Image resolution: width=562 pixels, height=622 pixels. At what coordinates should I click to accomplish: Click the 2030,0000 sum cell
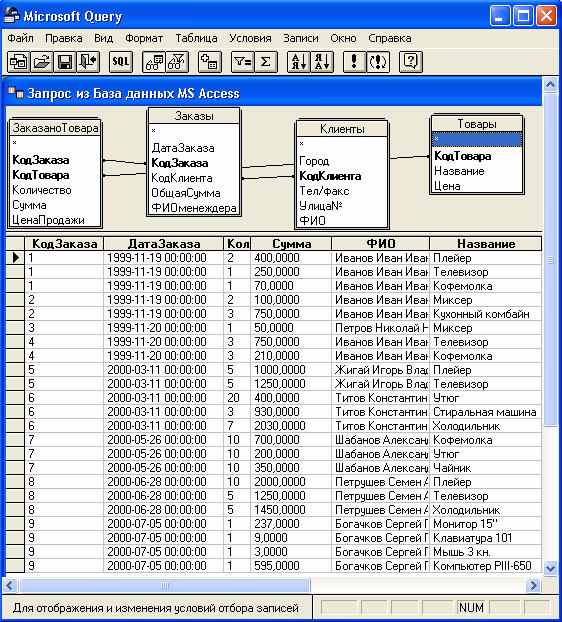click(x=291, y=426)
